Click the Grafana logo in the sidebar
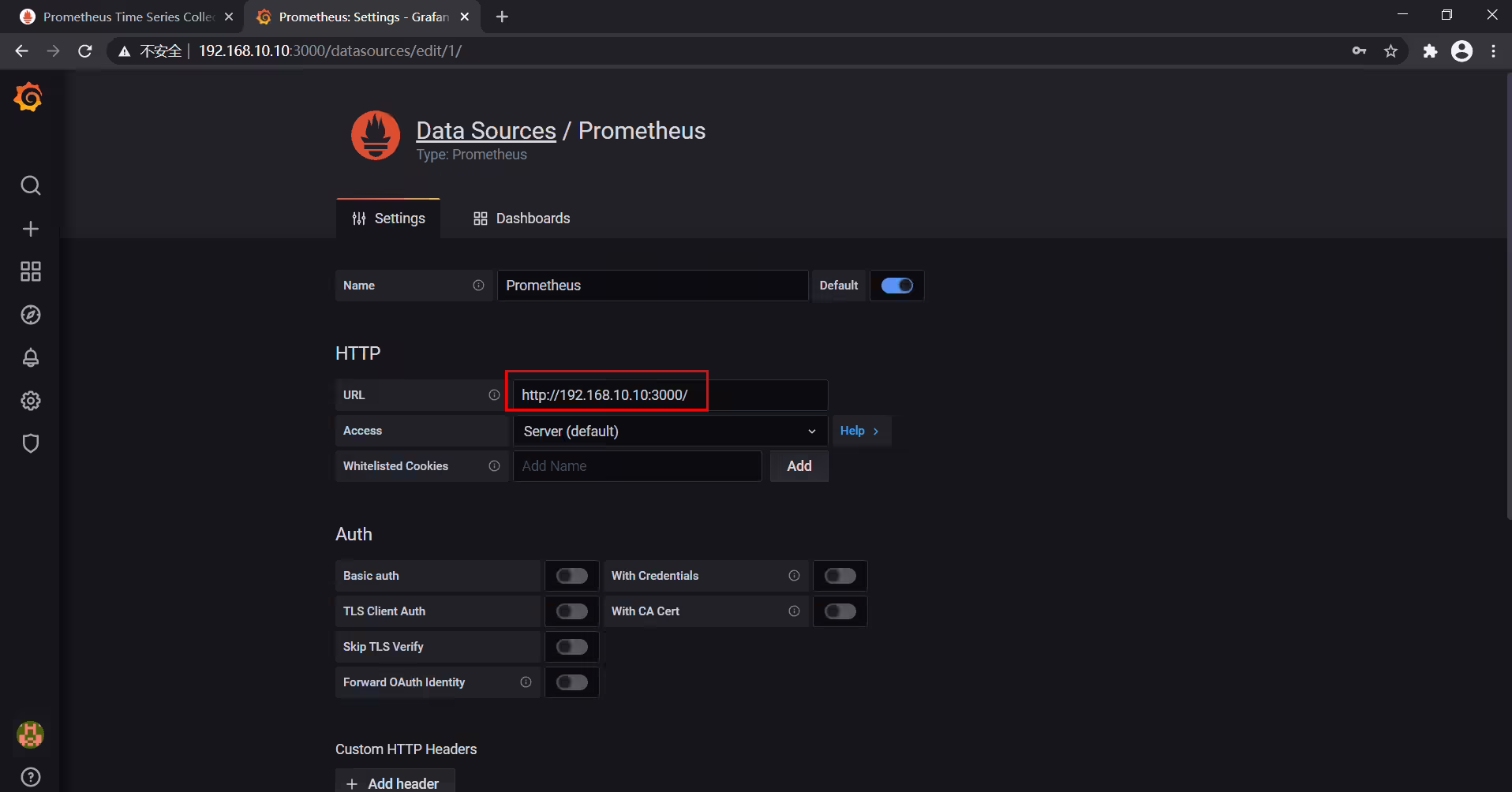This screenshot has width=1512, height=792. click(29, 97)
